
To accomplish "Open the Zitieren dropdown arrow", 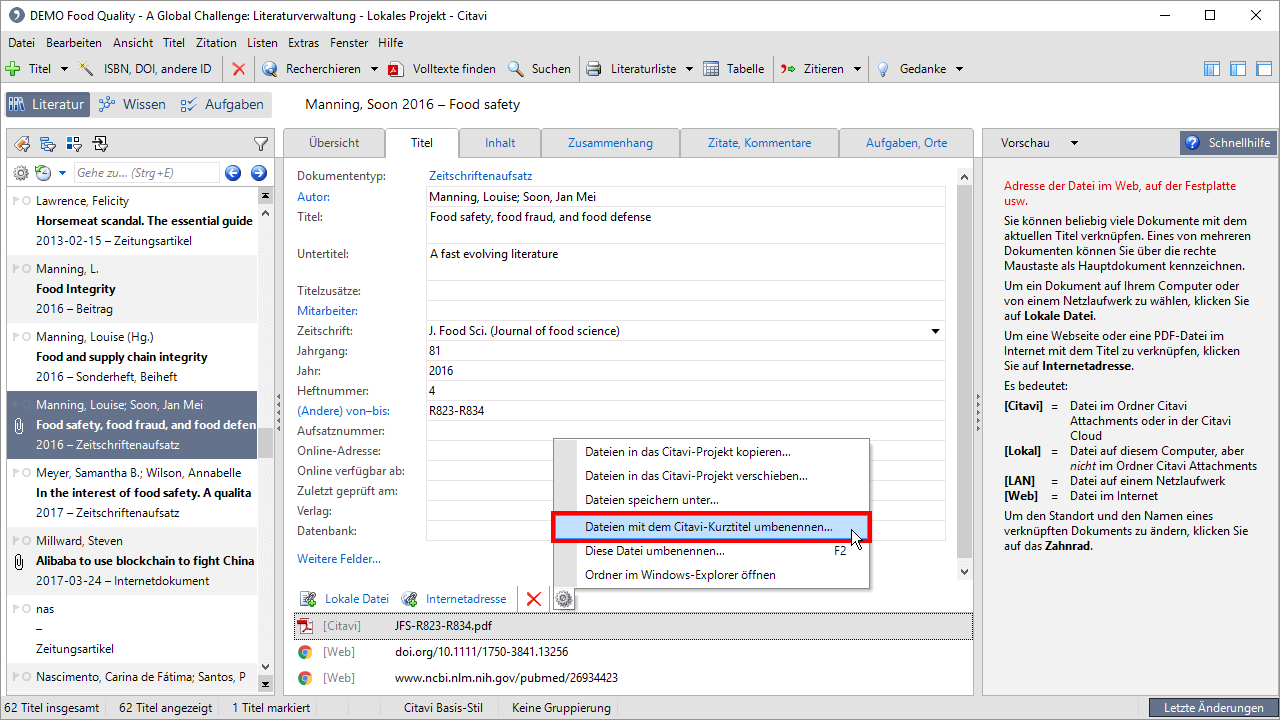I will coord(857,69).
